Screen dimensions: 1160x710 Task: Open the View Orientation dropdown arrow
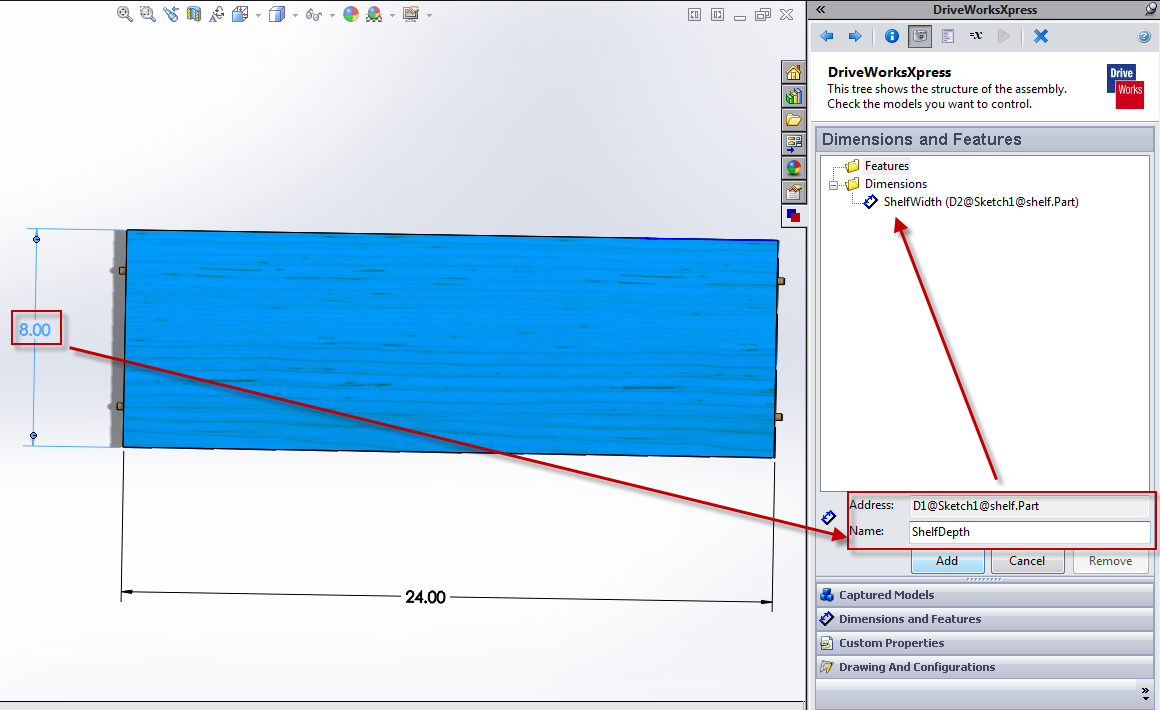click(x=258, y=16)
